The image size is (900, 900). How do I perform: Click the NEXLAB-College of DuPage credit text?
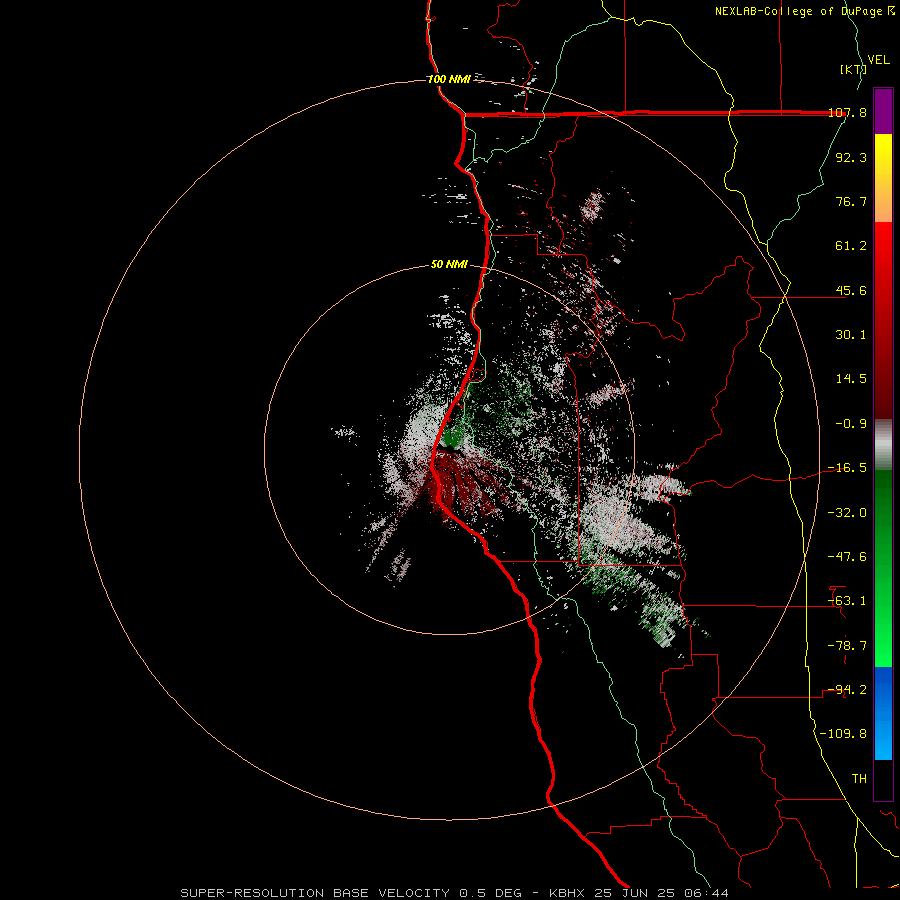pos(804,11)
